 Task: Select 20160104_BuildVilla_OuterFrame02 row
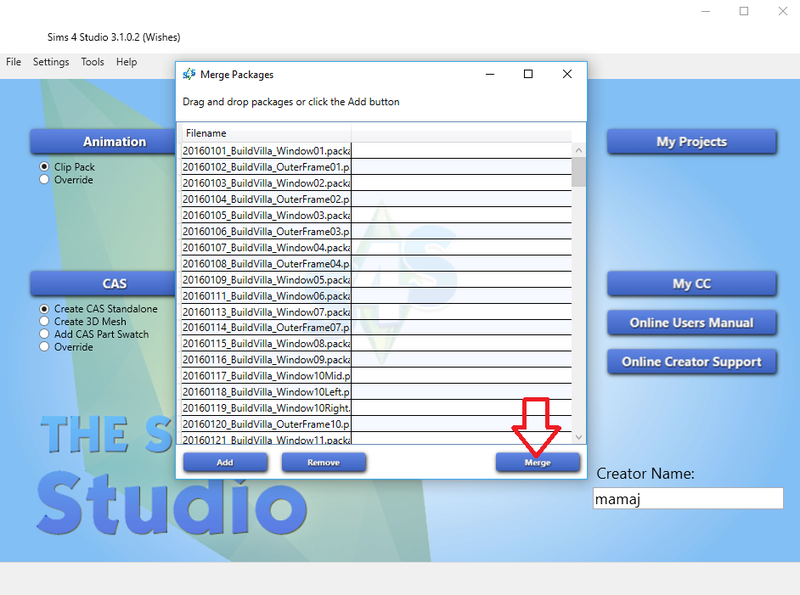[x=376, y=199]
